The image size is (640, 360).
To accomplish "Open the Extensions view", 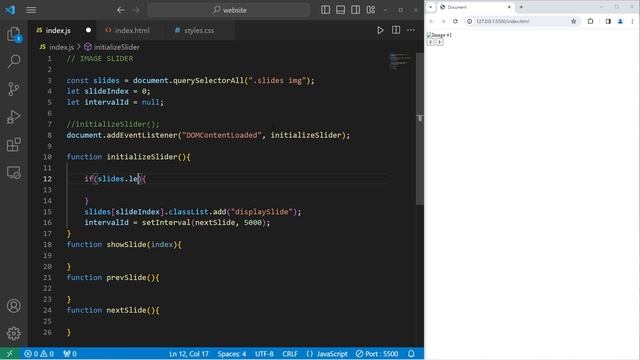I will tap(14, 144).
